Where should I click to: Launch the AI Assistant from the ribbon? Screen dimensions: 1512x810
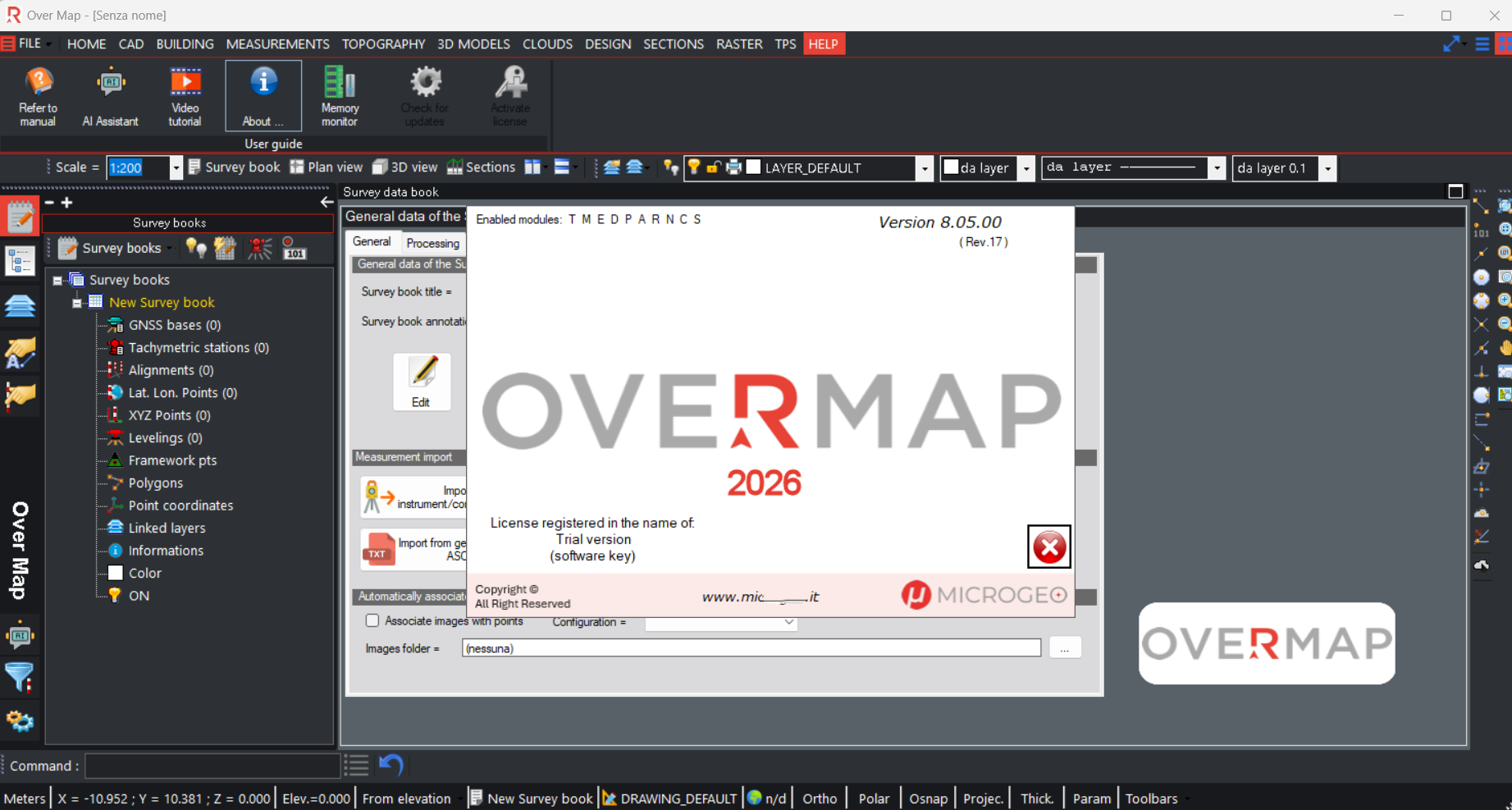(x=110, y=96)
